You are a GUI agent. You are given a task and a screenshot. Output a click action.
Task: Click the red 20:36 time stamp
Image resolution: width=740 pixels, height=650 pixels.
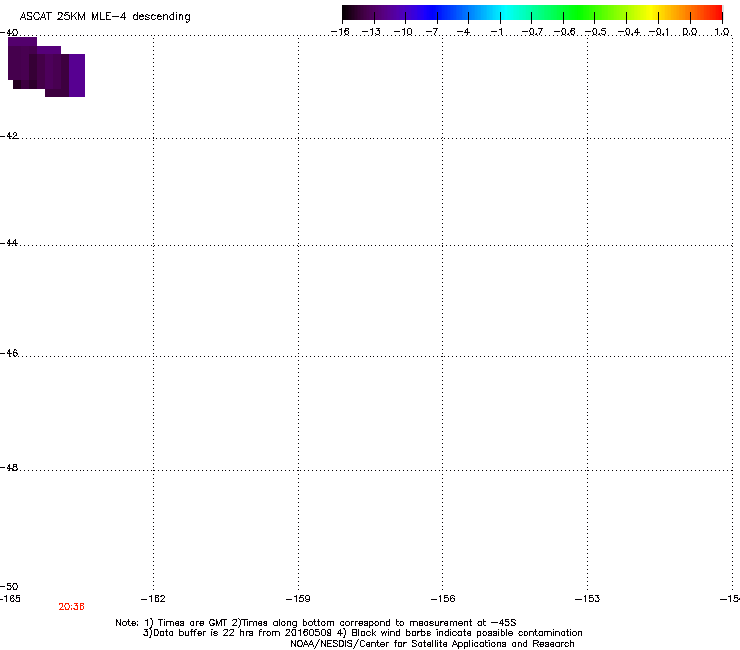71,607
